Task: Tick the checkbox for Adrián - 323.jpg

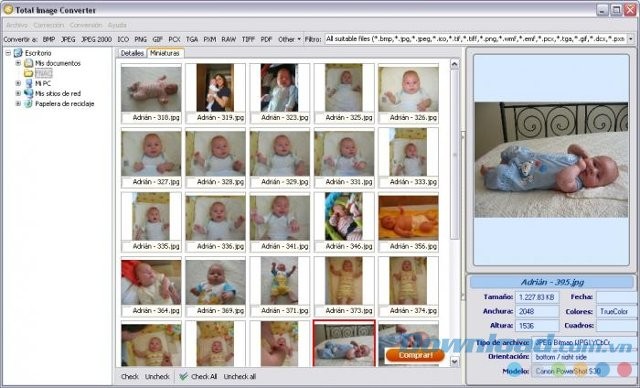Action: point(255,118)
